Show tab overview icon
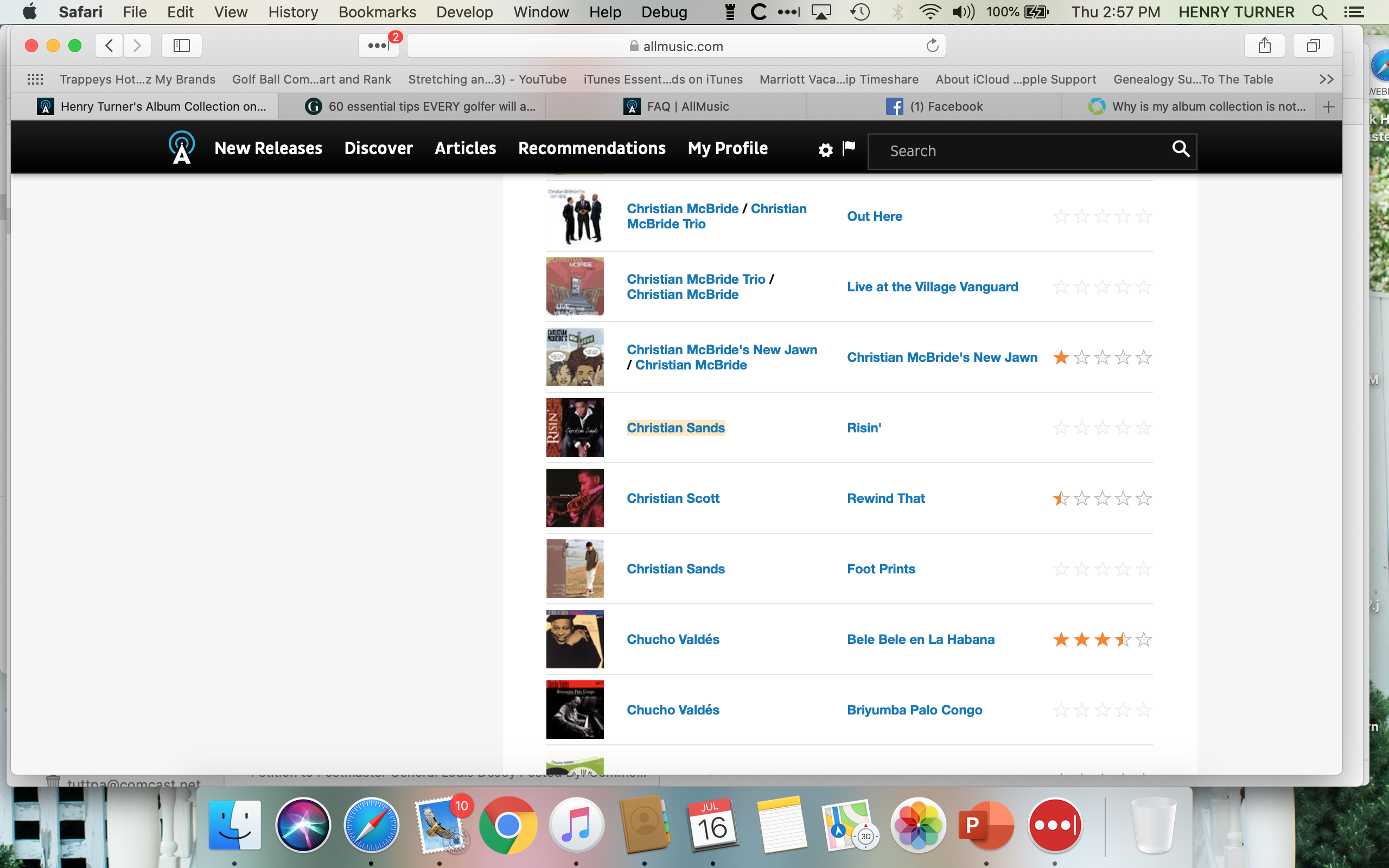The width and height of the screenshot is (1389, 868). tap(1312, 46)
